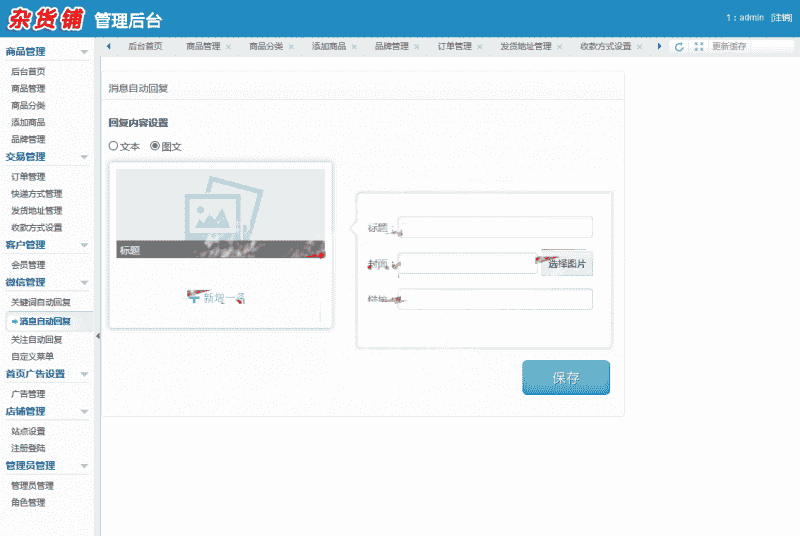Image resolution: width=800 pixels, height=536 pixels.
Task: Collapse the sidebar with the splitter arrow
Action: 98,337
